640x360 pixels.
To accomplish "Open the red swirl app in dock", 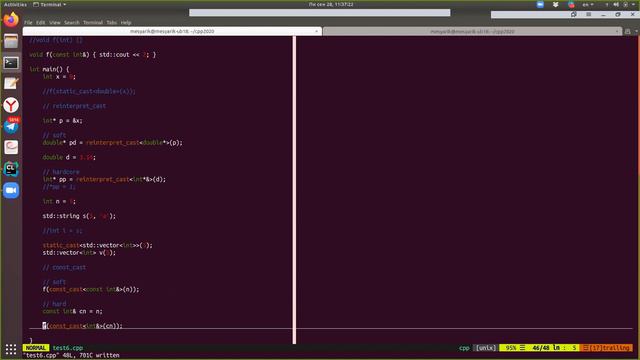I will coord(11,147).
